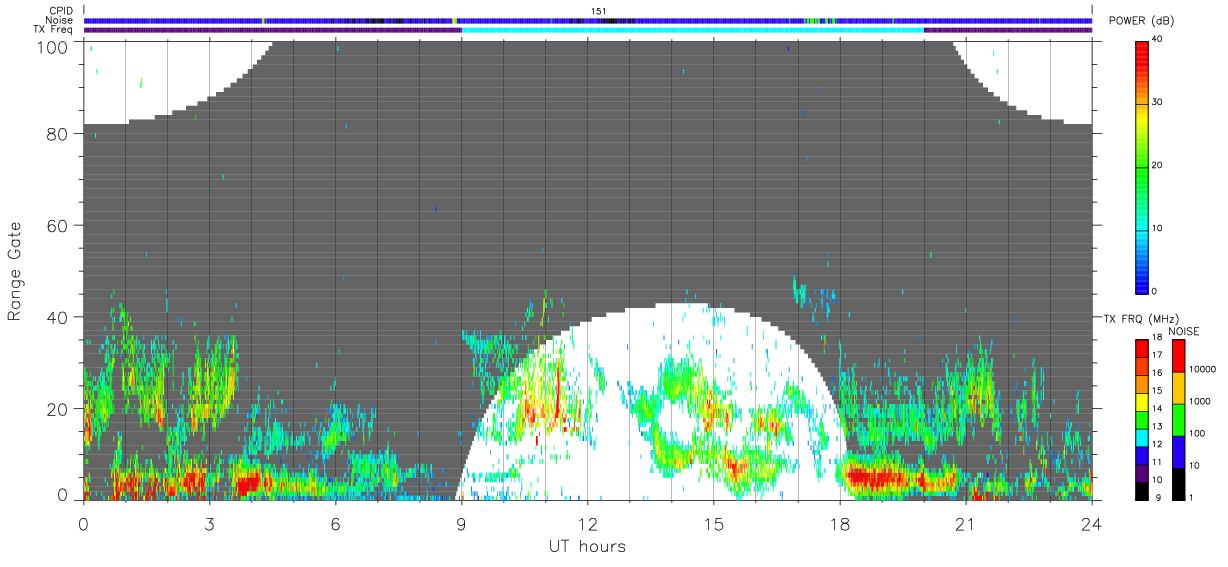Click the 40 tick on POWER colorbar

1157,39
